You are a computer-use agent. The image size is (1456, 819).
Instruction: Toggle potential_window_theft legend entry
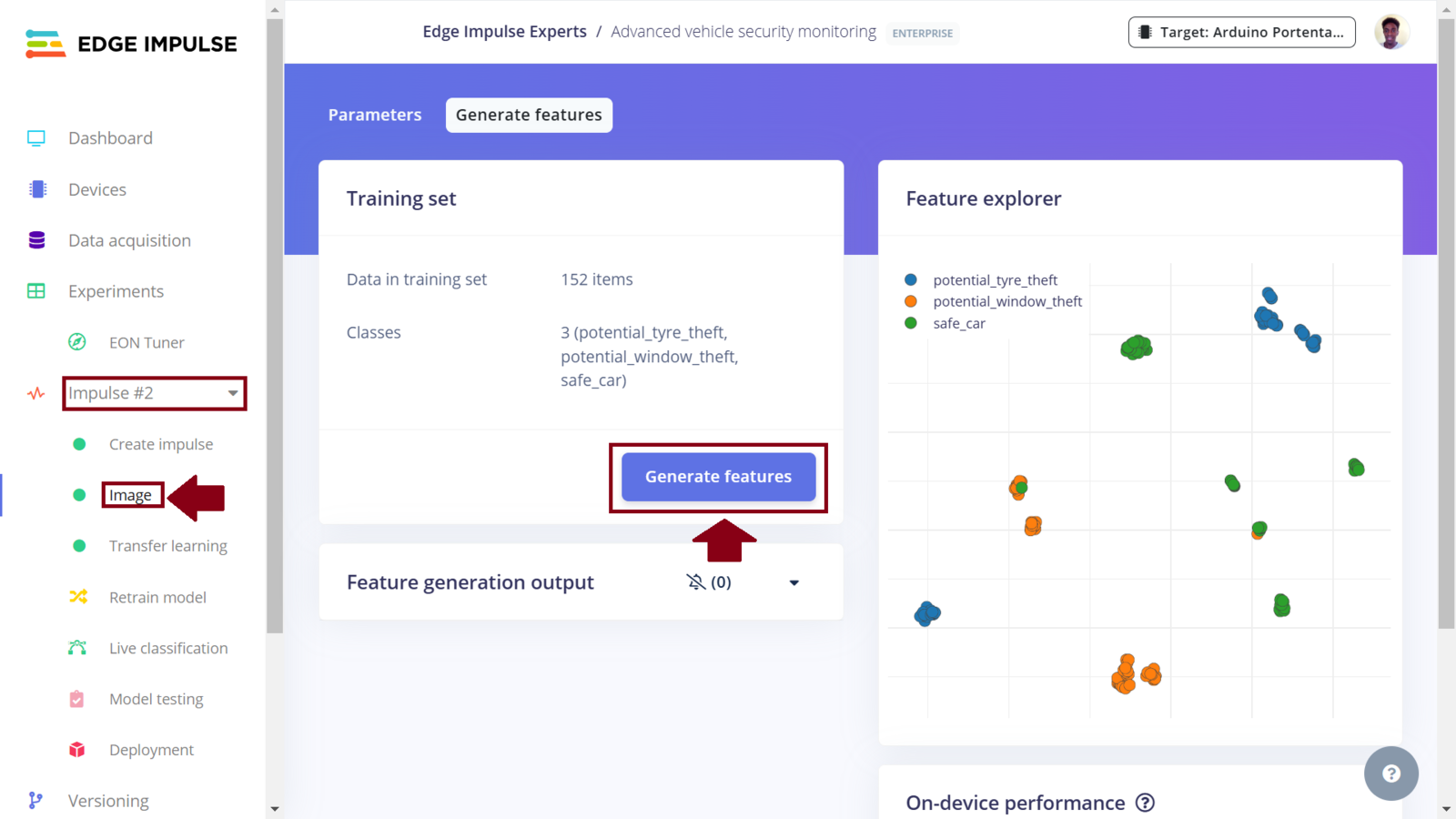coord(994,301)
